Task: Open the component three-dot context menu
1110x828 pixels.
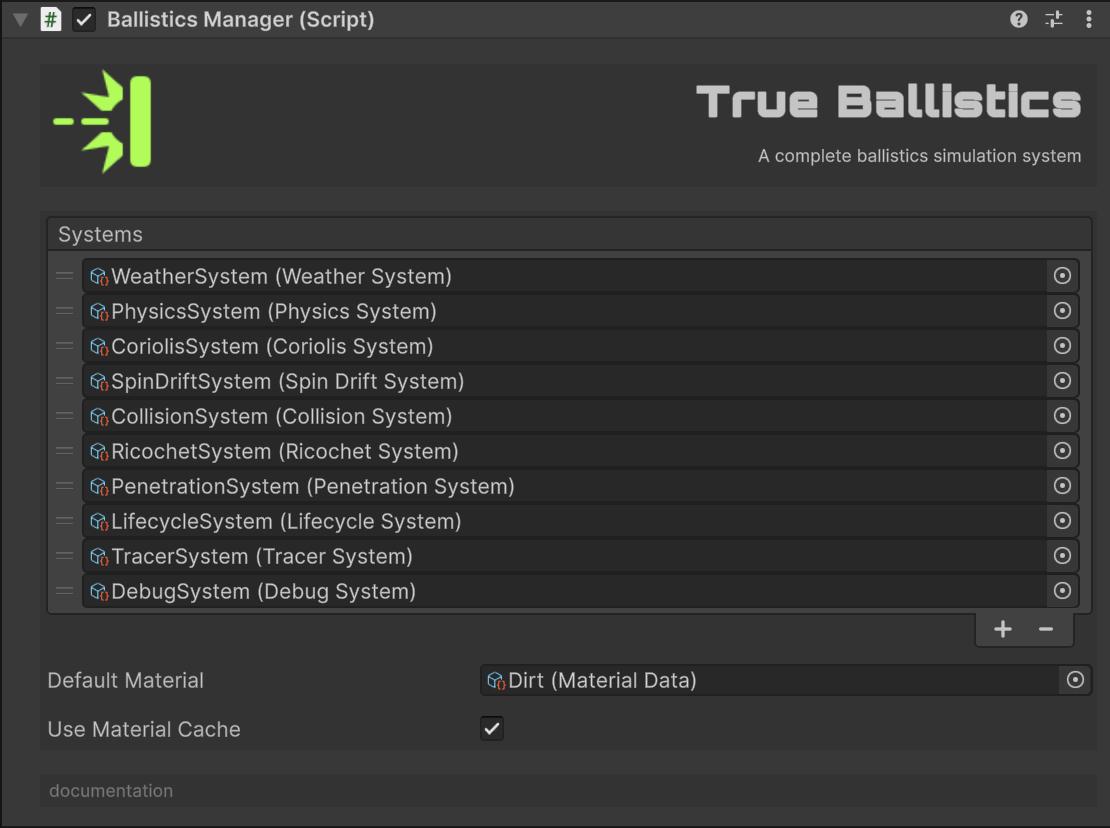Action: [1088, 19]
